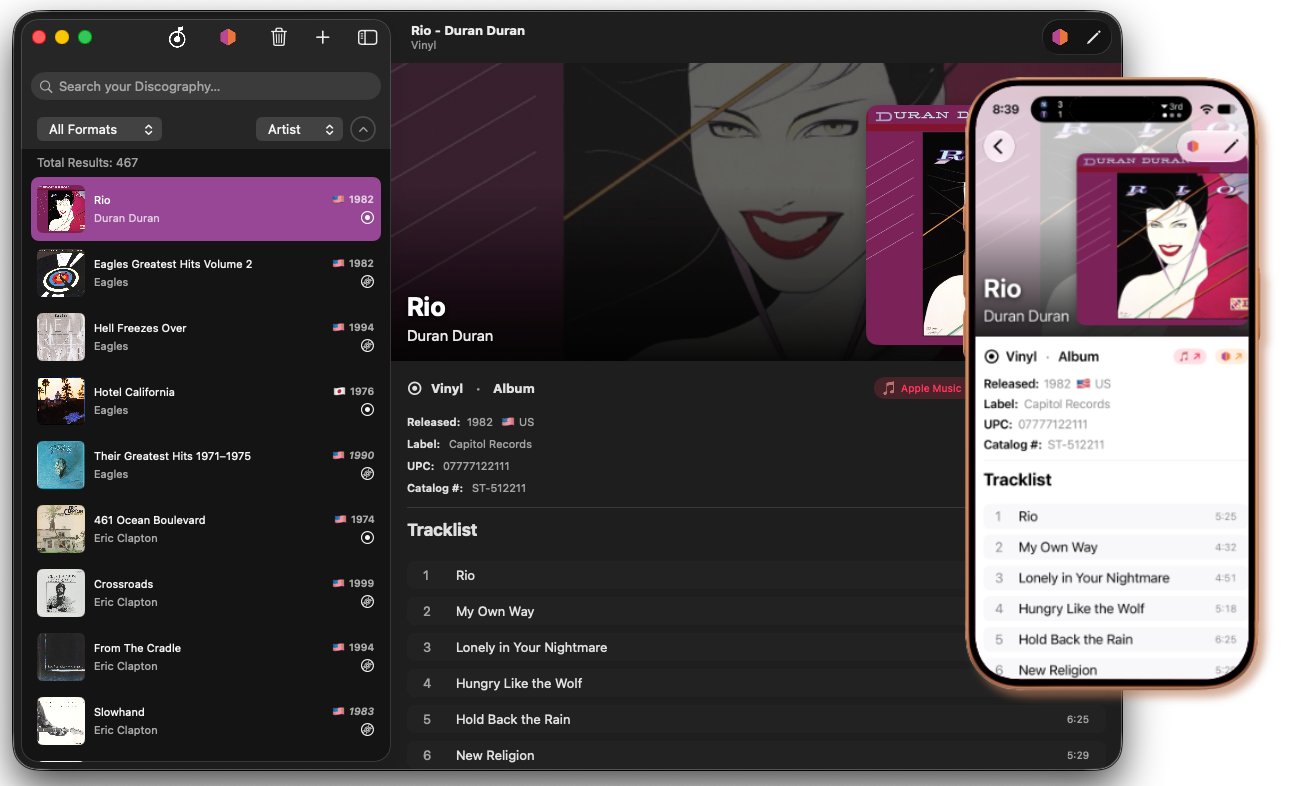Click the Capitol Records label in detail pane
This screenshot has width=1289, height=786.
pyautogui.click(x=490, y=444)
